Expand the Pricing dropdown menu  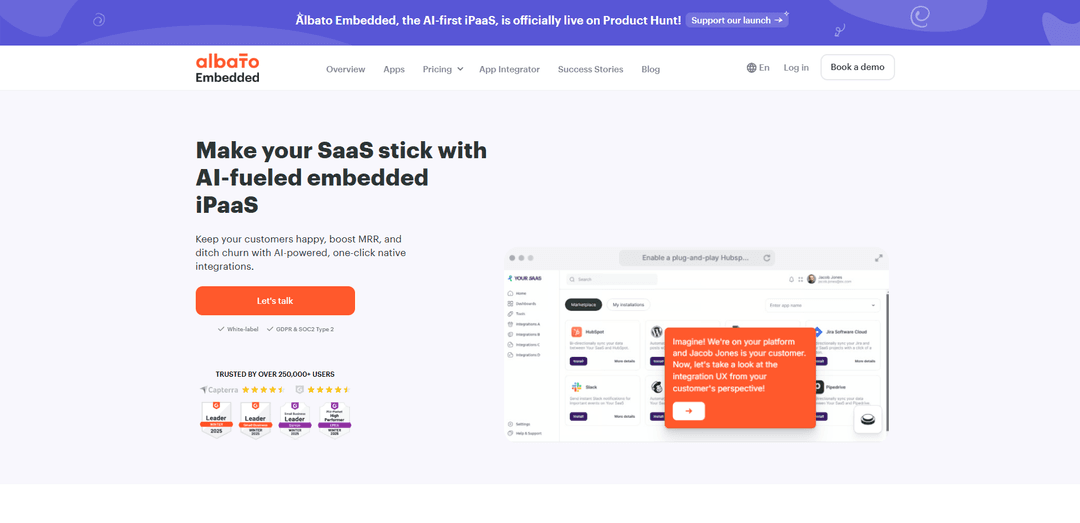click(443, 69)
